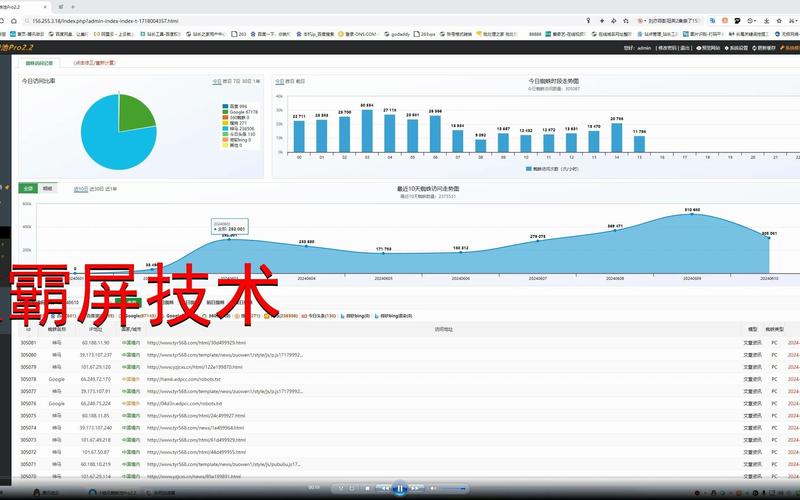Stop playback with the square stop button
This screenshot has width=800, height=500.
368,488
